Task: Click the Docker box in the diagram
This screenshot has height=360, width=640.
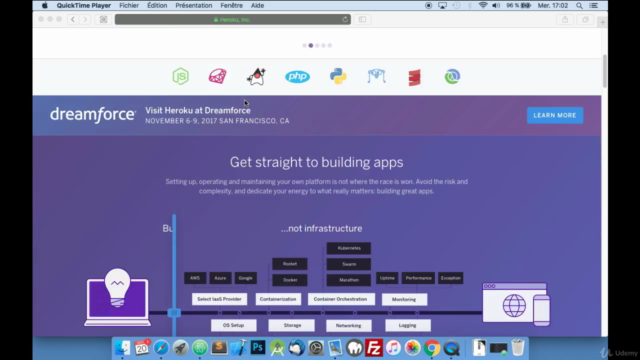Action: pyautogui.click(x=290, y=280)
